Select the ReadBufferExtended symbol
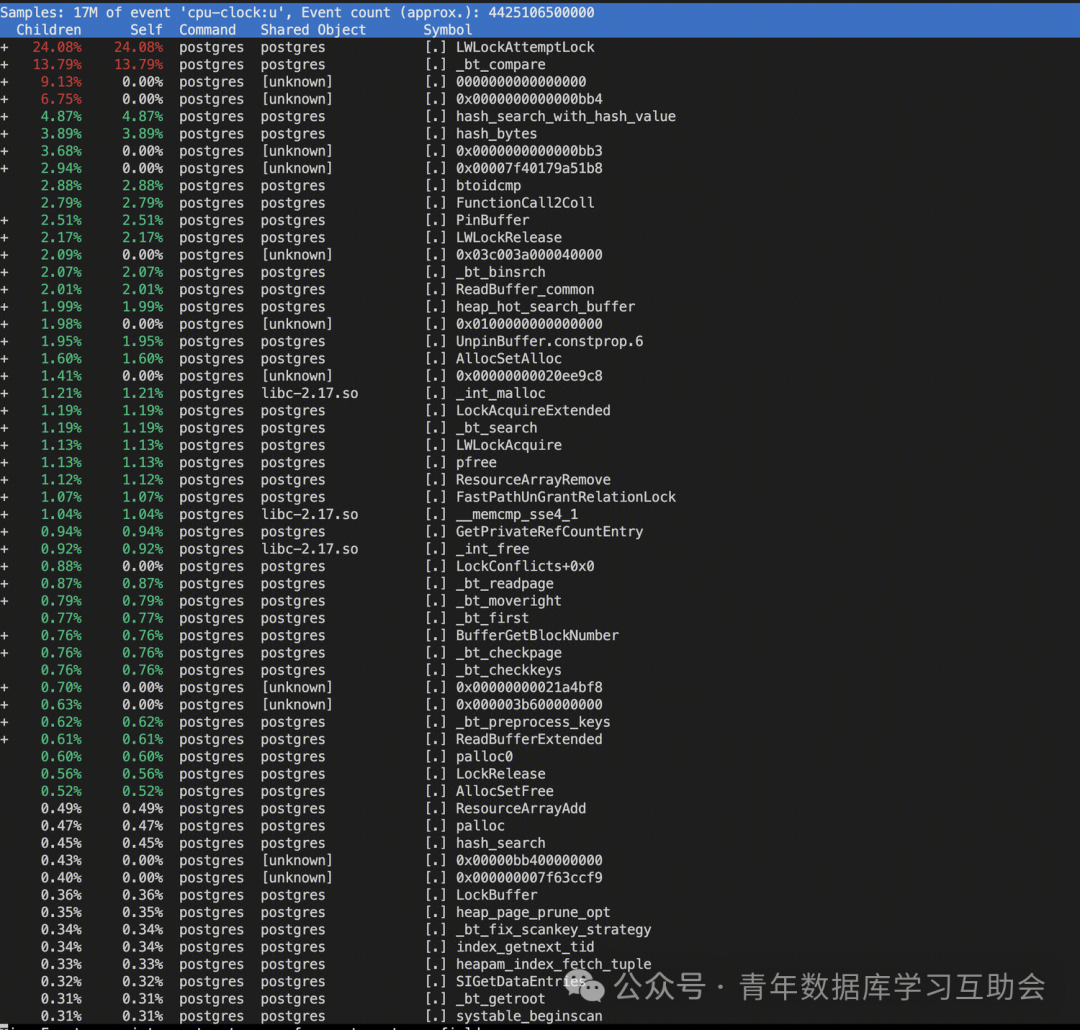Viewport: 1080px width, 1030px height. click(x=529, y=739)
